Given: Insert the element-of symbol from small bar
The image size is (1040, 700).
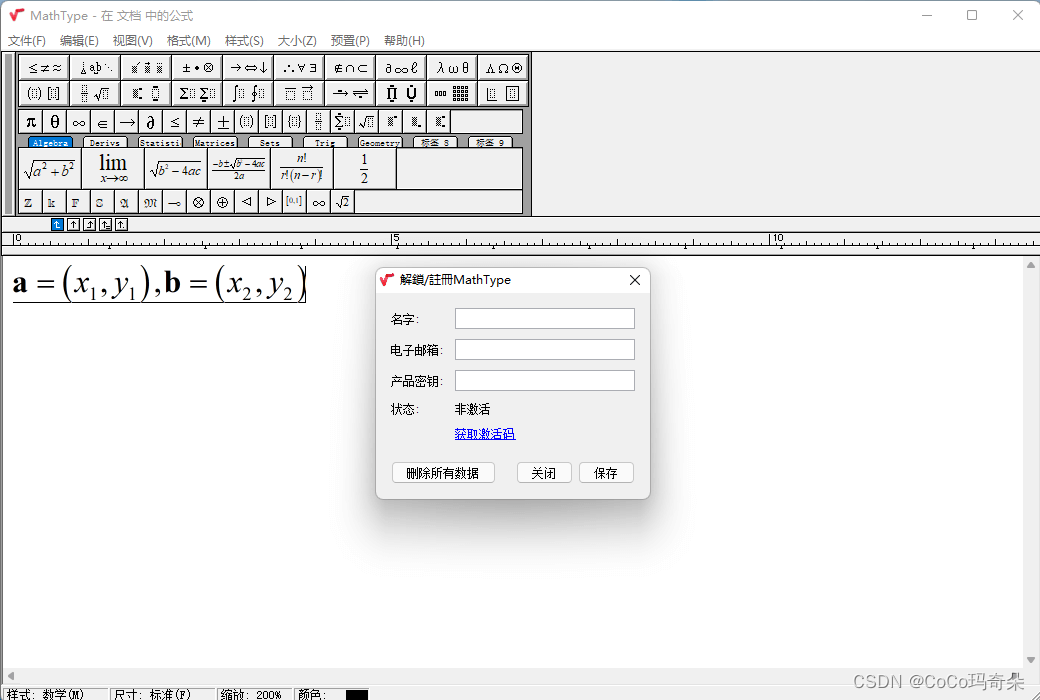Looking at the screenshot, I should 102,122.
